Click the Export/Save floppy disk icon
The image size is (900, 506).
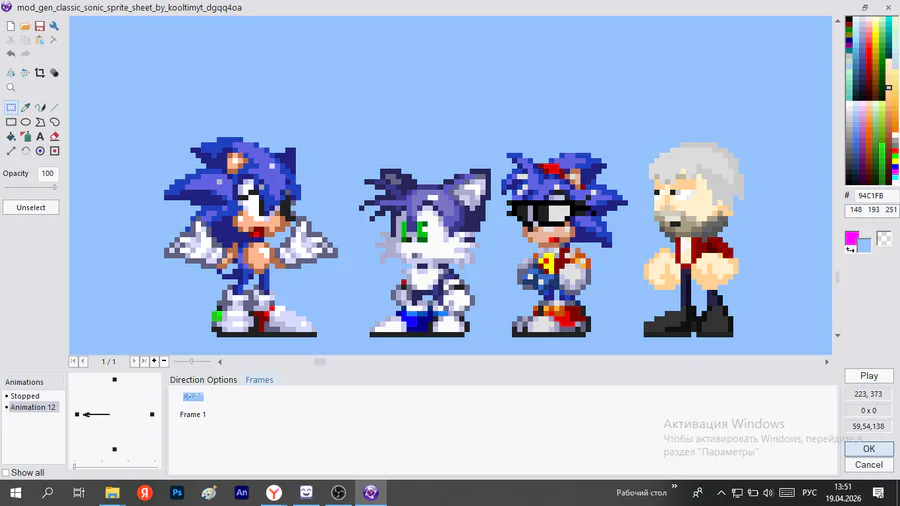click(x=40, y=26)
